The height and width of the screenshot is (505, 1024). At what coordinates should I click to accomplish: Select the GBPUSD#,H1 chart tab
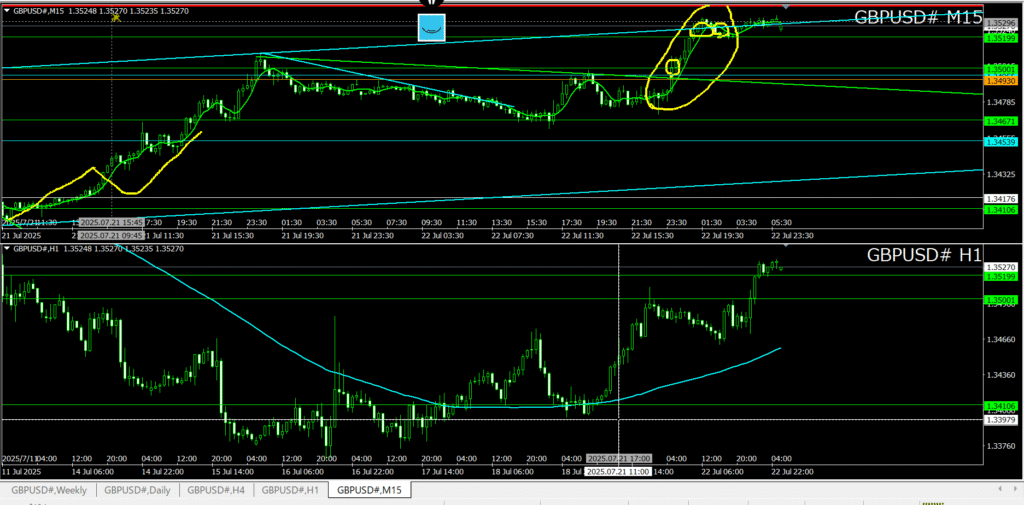(x=291, y=490)
